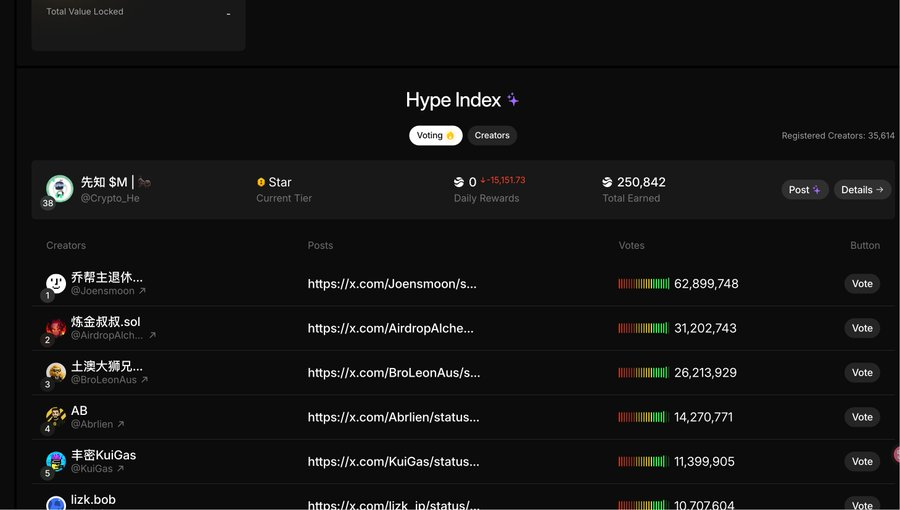Screen dimensions: 900x510
Task: Click the lizk.bob creator name
Action: [x=93, y=500]
